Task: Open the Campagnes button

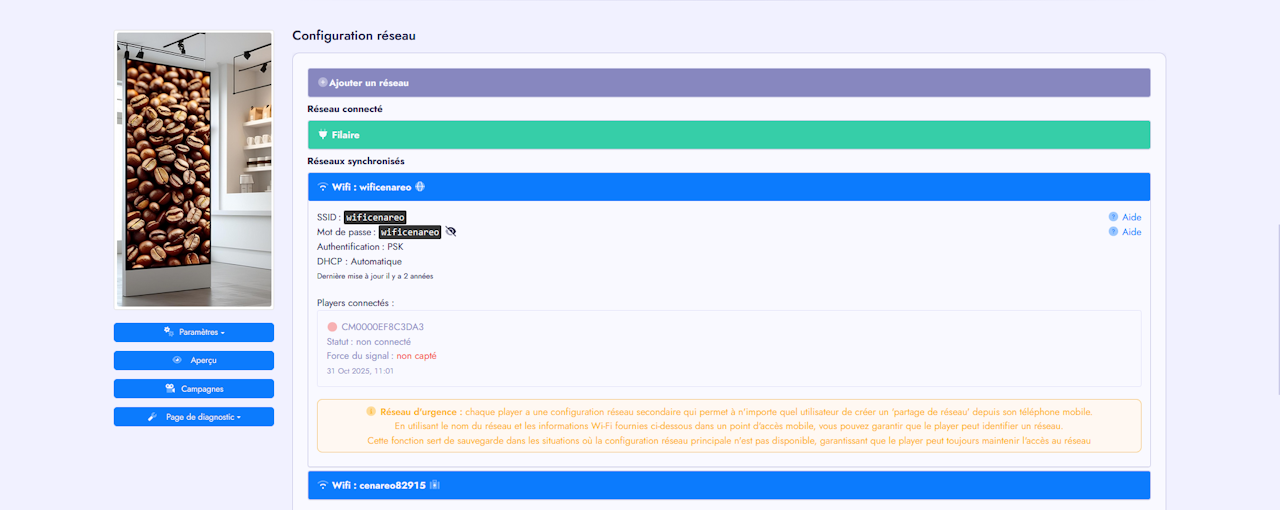Action: pyautogui.click(x=194, y=388)
